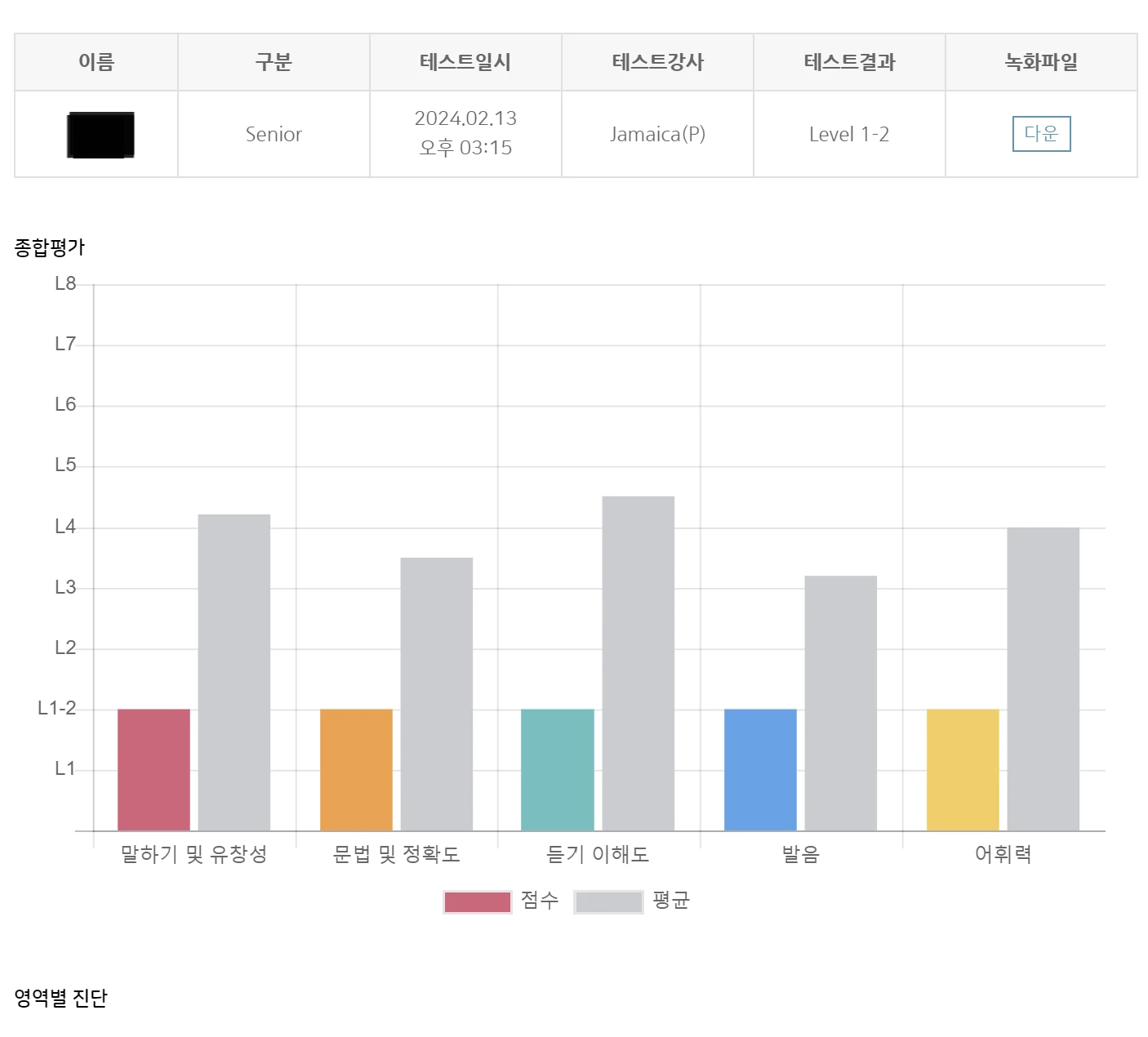Click the 다운 download button

(1041, 133)
